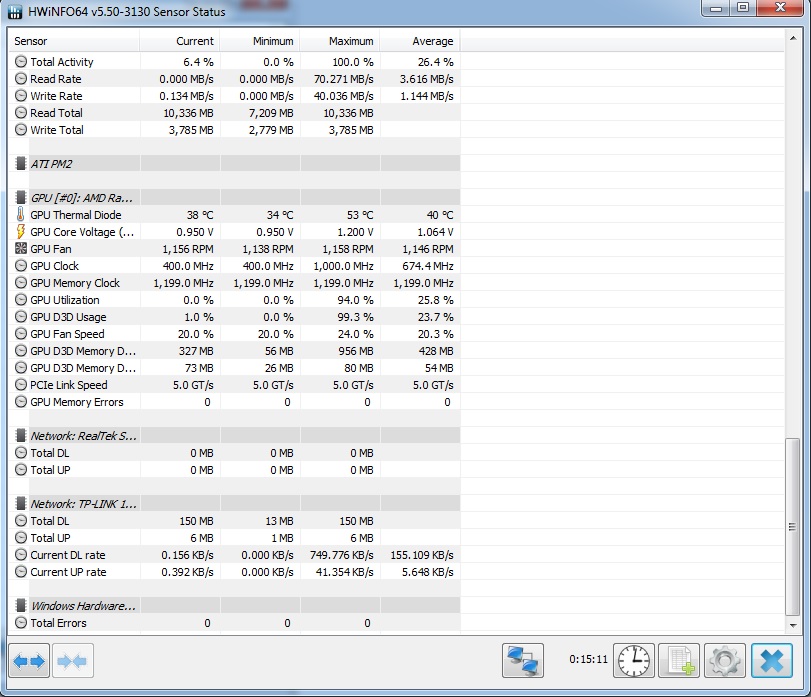Click the GPU Memory Errors gauge icon
Screen dimensions: 811x697
(x=21, y=402)
